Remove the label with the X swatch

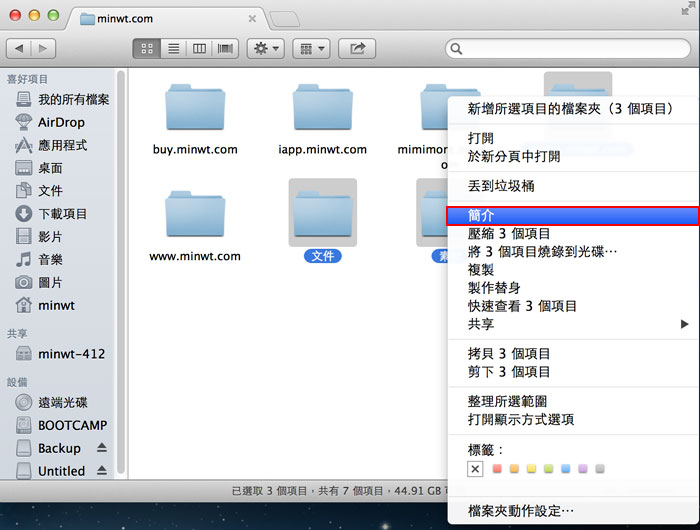(x=475, y=469)
